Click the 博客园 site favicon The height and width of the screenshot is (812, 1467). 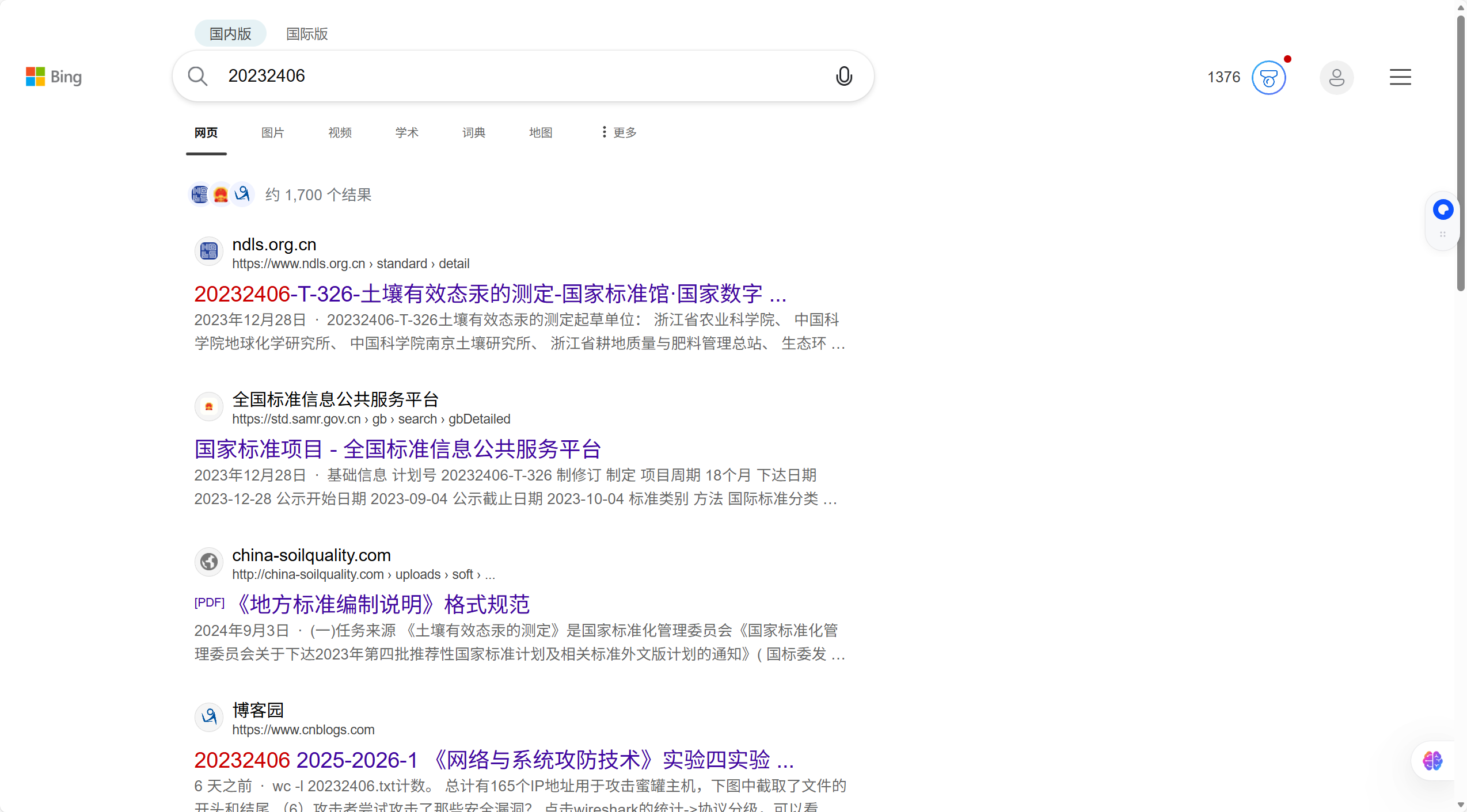[x=208, y=717]
